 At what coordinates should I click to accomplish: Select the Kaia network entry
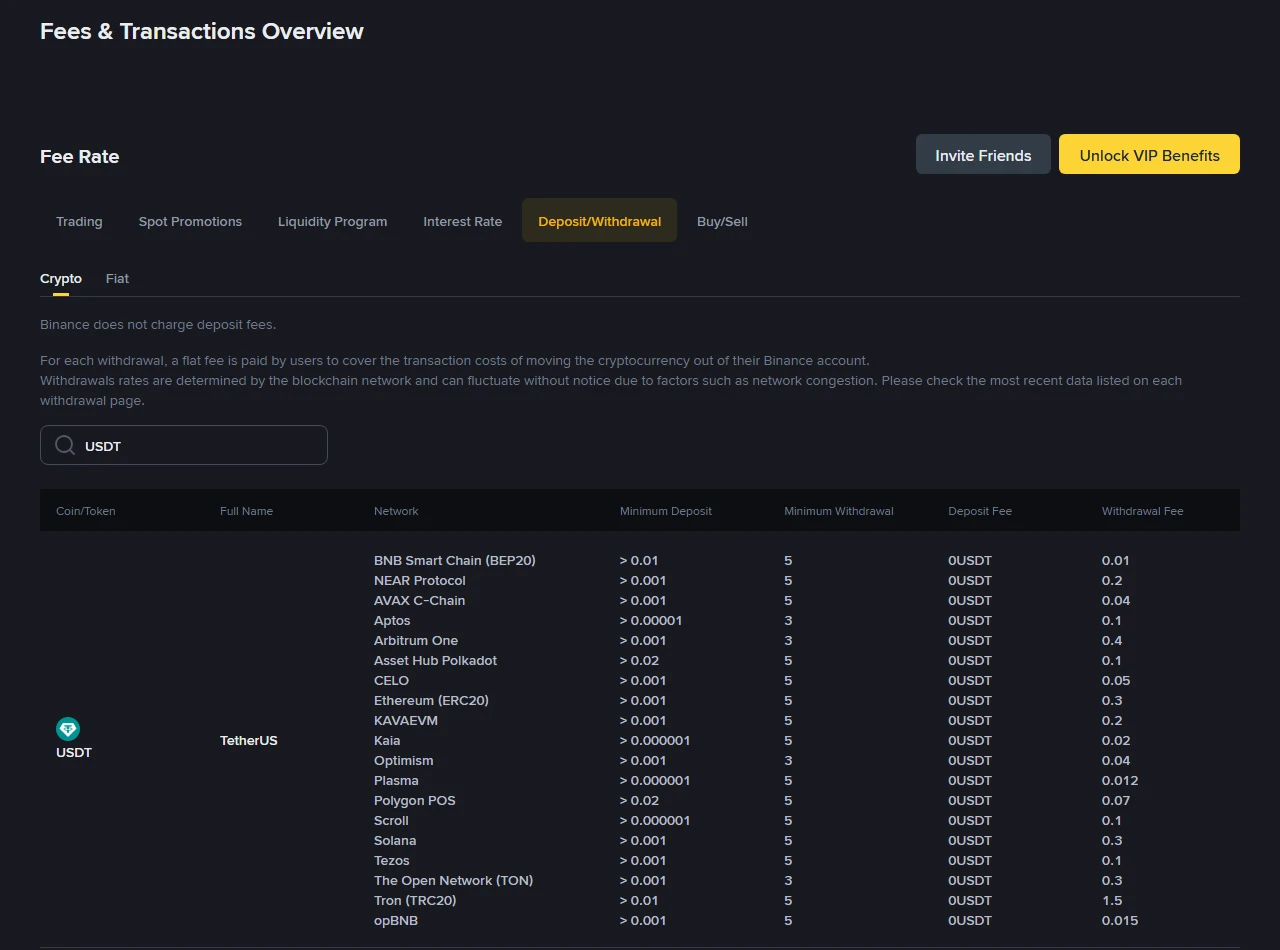(387, 741)
